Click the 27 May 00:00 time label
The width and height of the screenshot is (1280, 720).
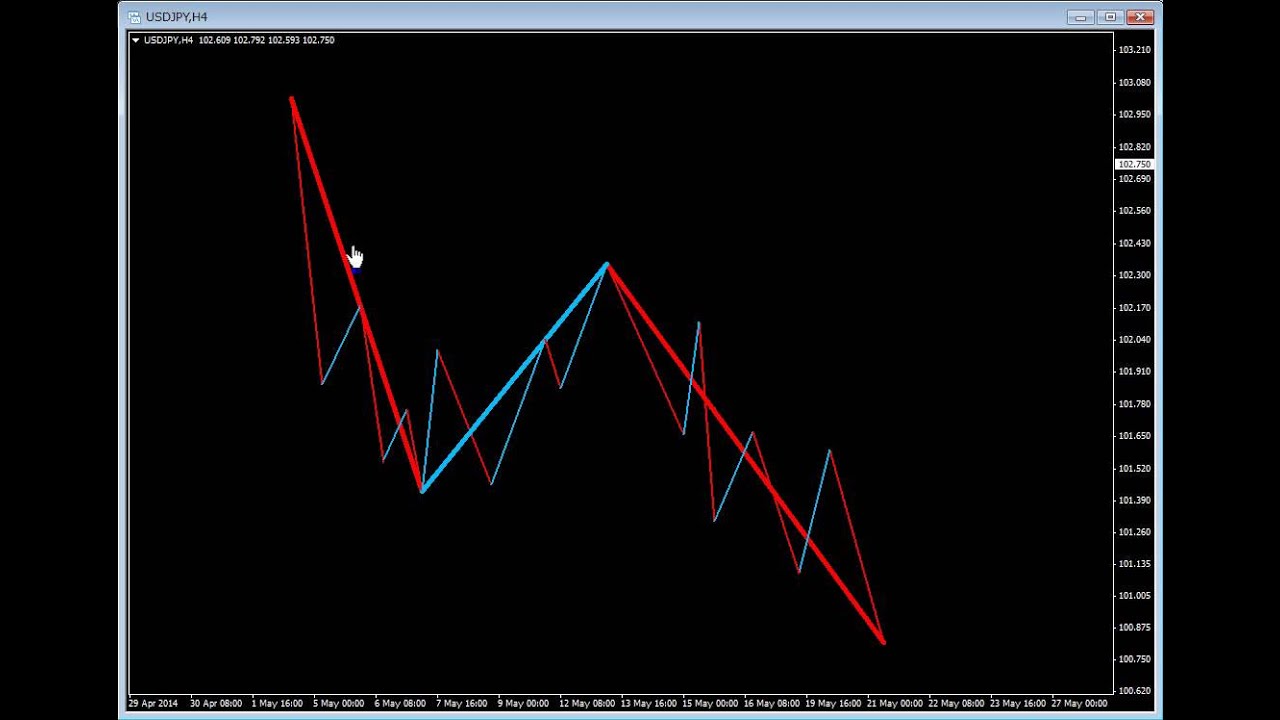[1079, 704]
